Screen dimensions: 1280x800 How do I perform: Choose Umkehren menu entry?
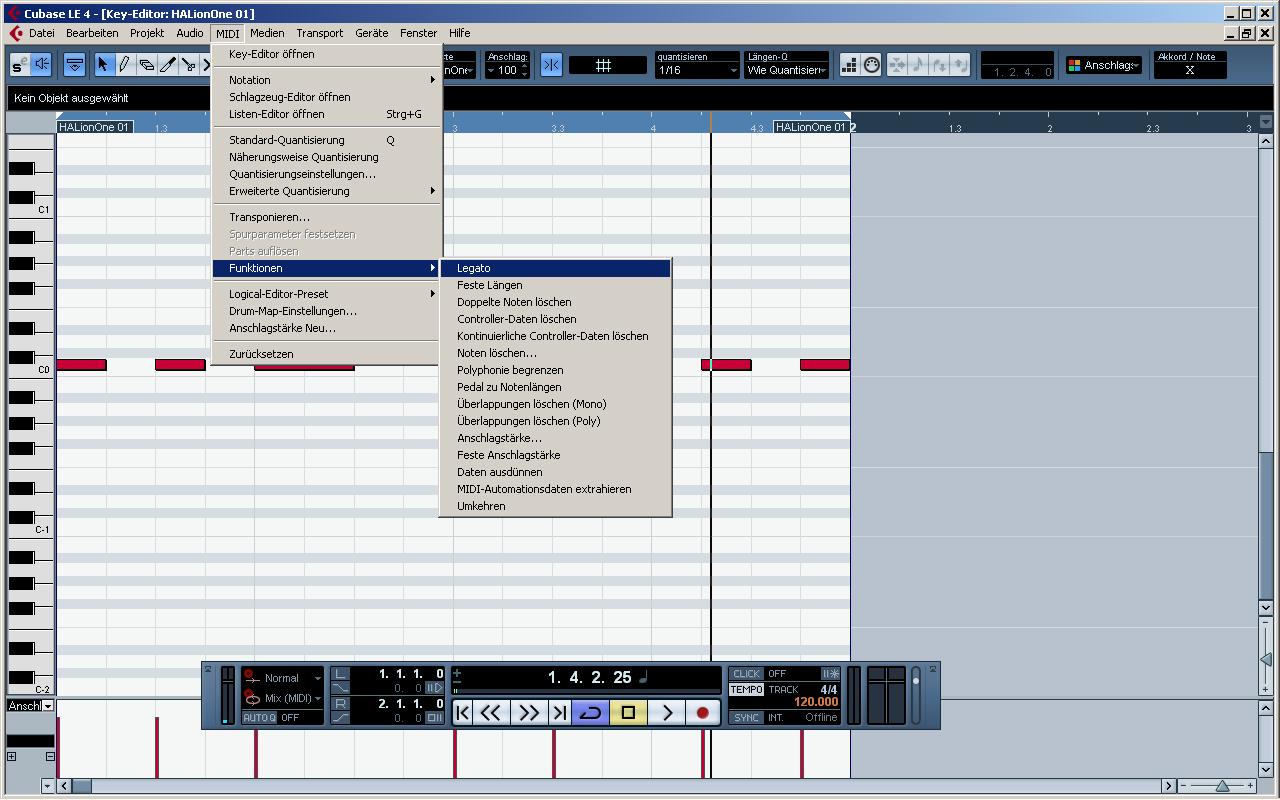click(556, 506)
